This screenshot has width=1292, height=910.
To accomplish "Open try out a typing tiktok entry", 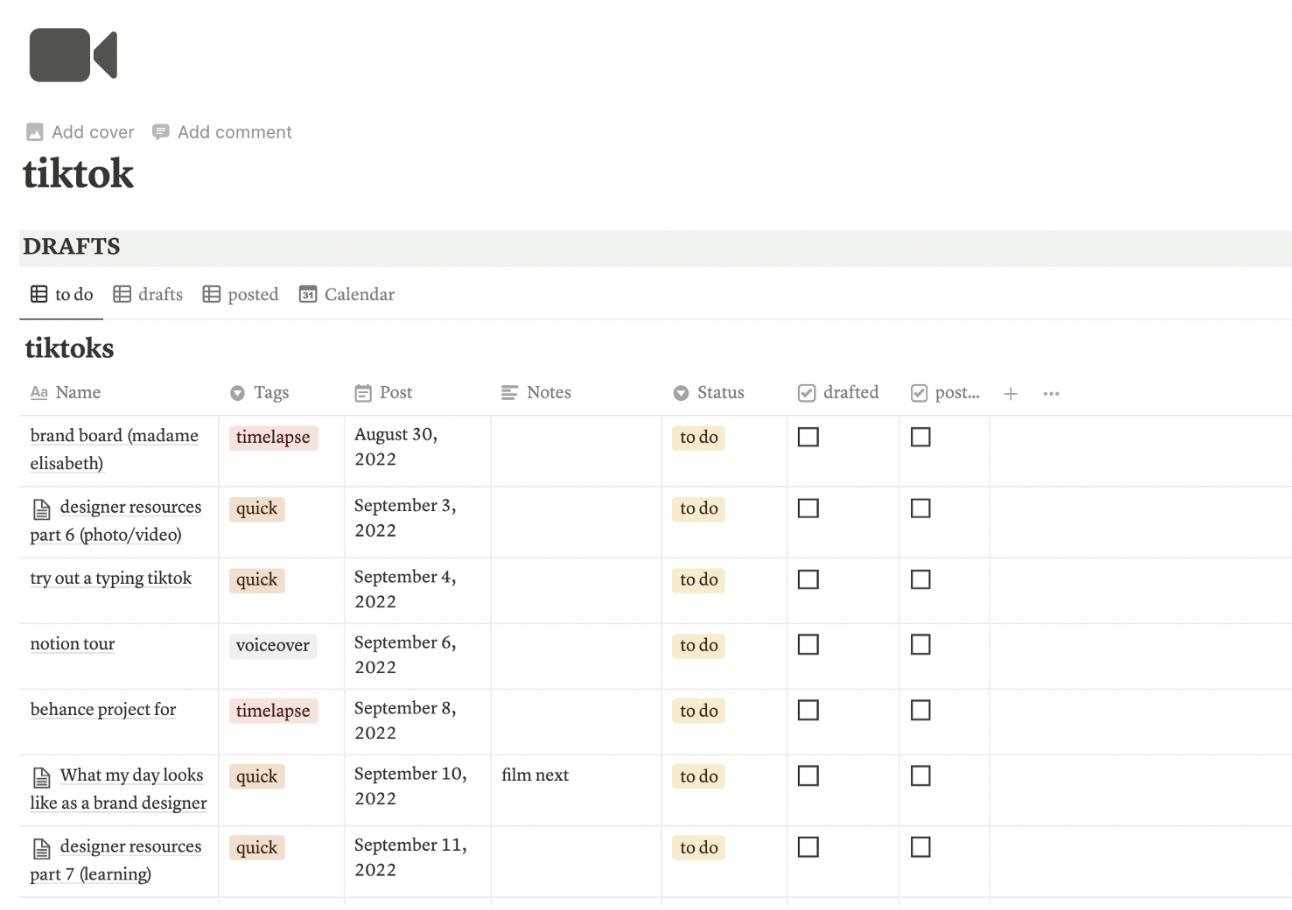I will (x=111, y=578).
